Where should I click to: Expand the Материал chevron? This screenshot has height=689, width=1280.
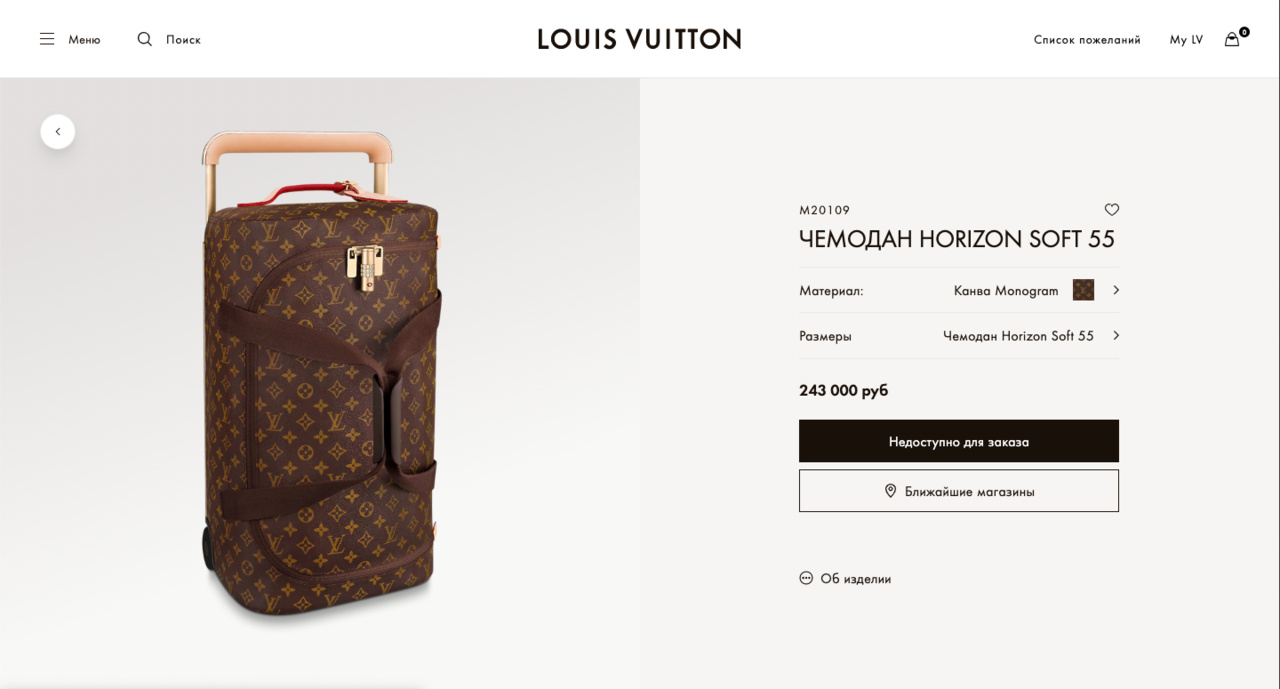(x=1116, y=290)
